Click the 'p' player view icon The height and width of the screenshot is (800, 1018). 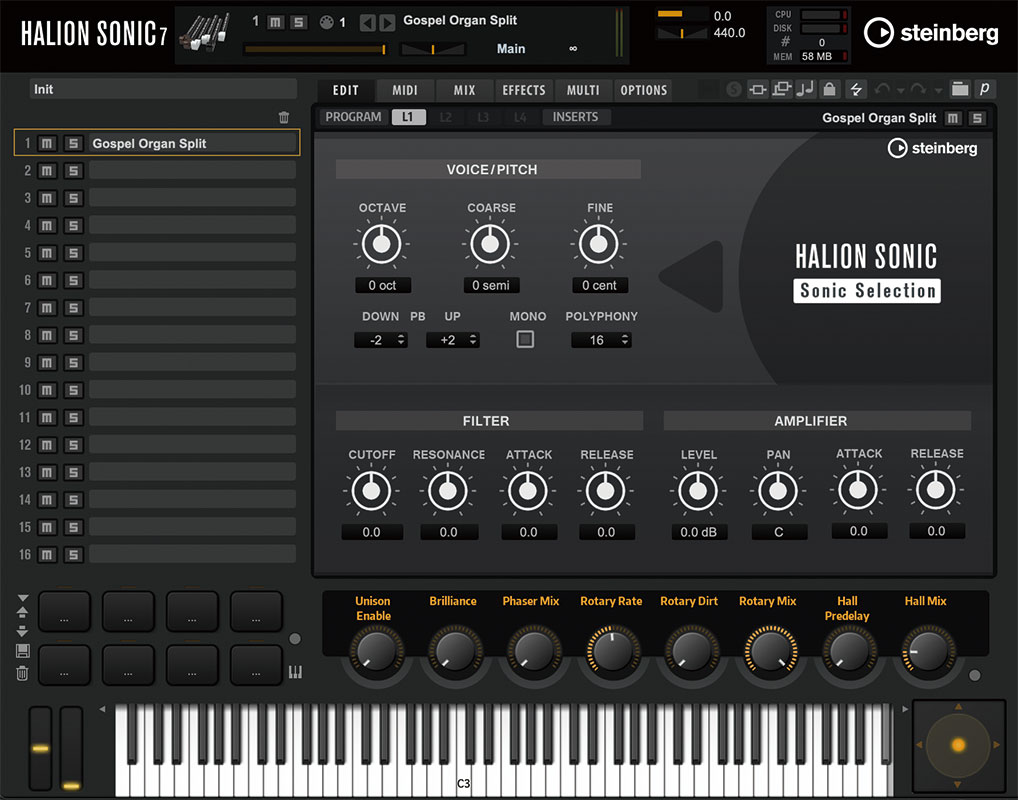[985, 89]
